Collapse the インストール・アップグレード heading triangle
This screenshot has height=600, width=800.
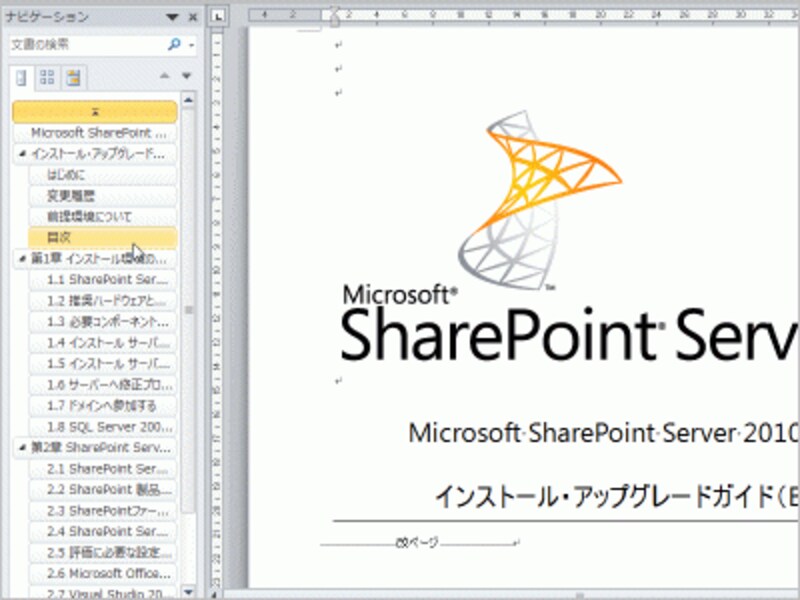pos(21,154)
